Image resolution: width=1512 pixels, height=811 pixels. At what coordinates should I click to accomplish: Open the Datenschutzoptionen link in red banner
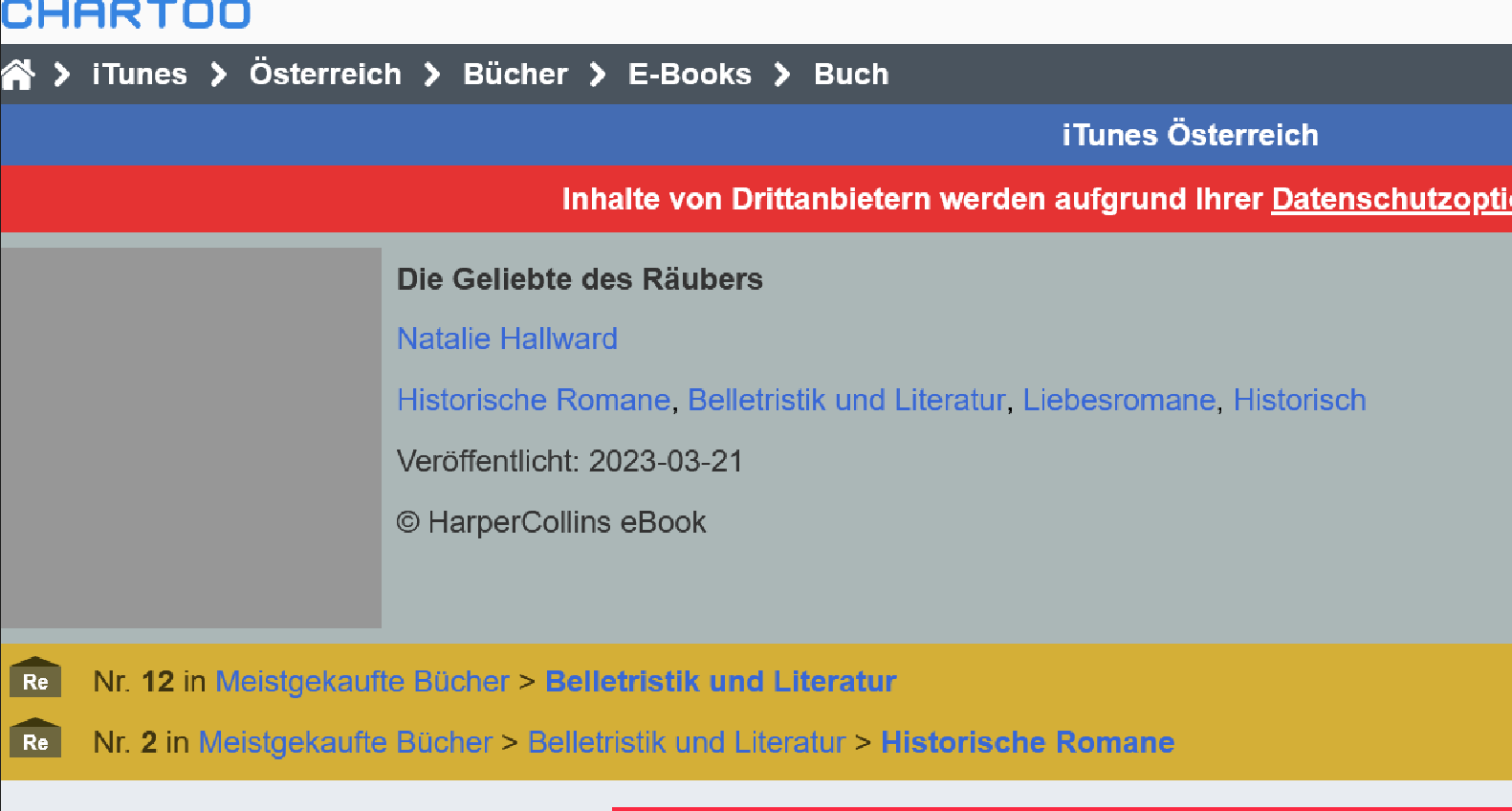(1391, 199)
